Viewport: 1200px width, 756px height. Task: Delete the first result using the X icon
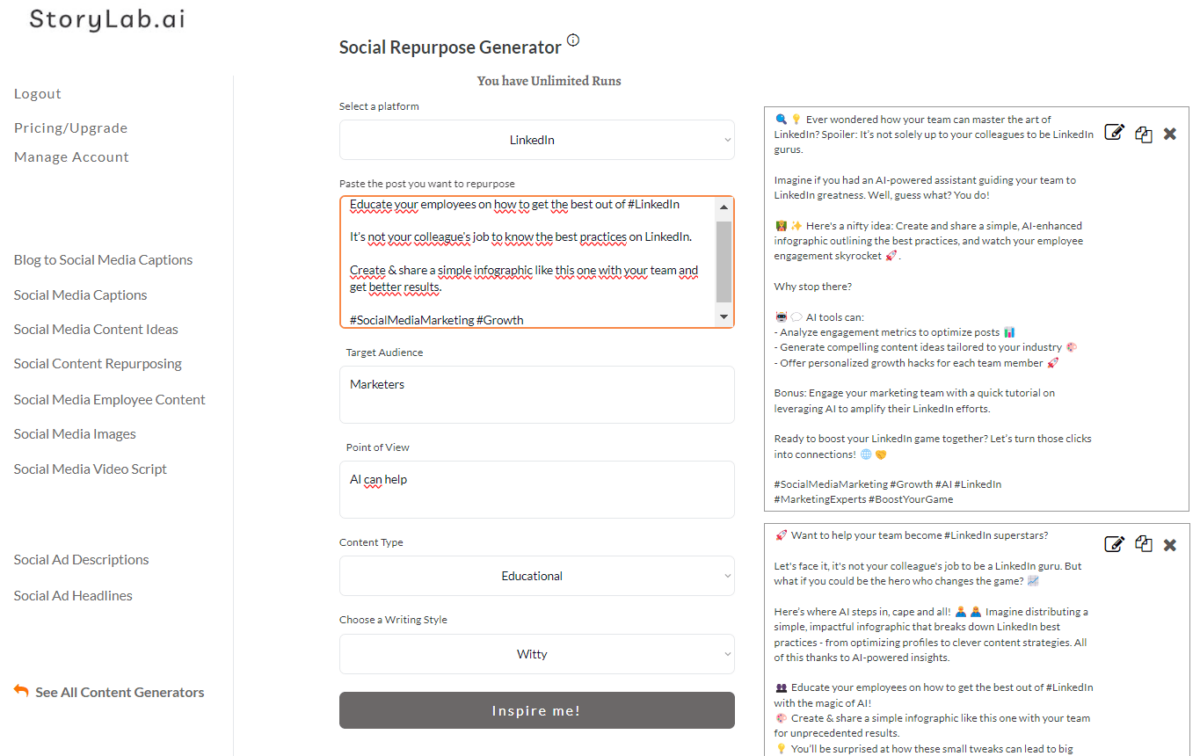tap(1170, 132)
